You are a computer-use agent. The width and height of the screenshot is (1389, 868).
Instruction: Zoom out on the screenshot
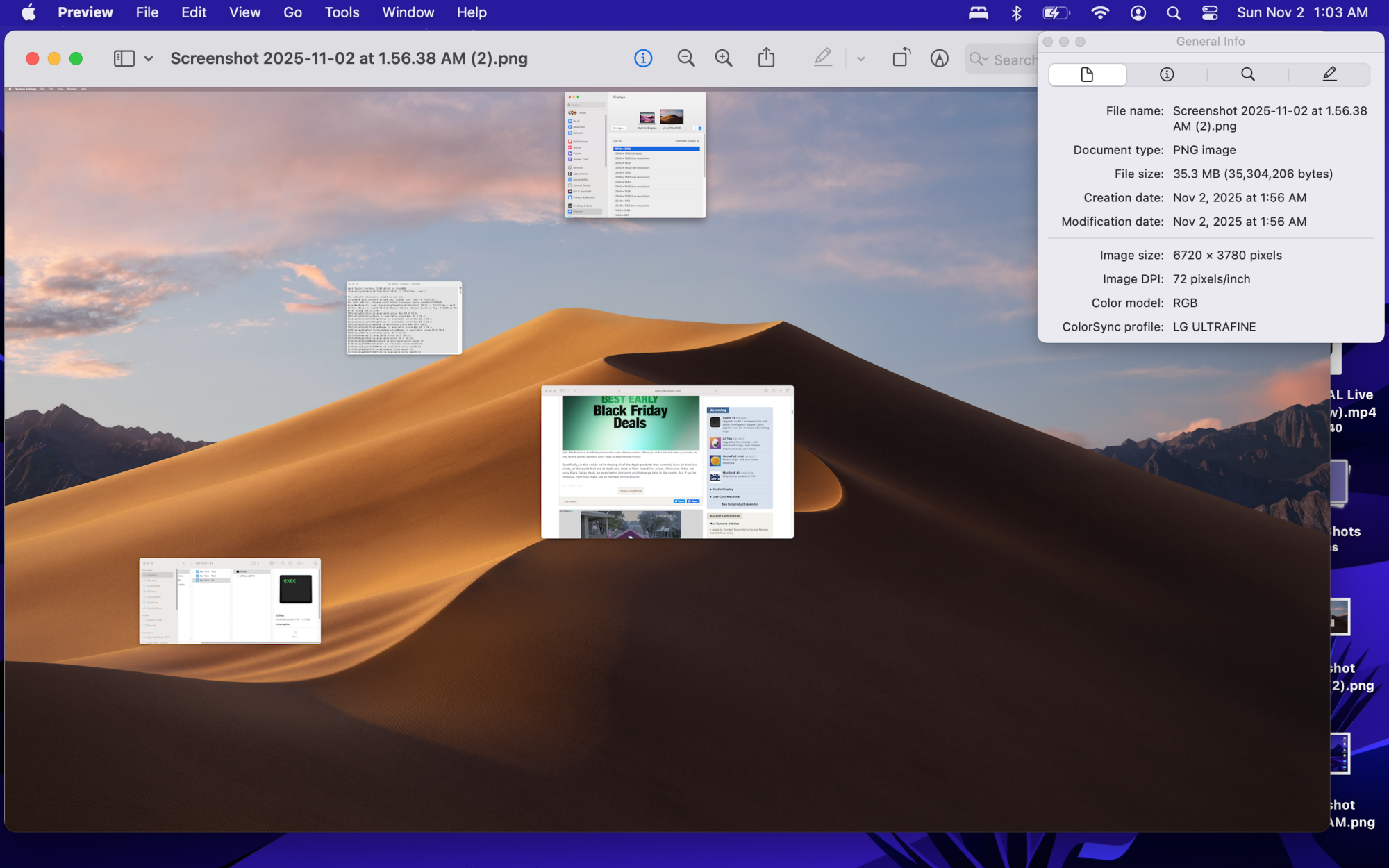pyautogui.click(x=685, y=58)
